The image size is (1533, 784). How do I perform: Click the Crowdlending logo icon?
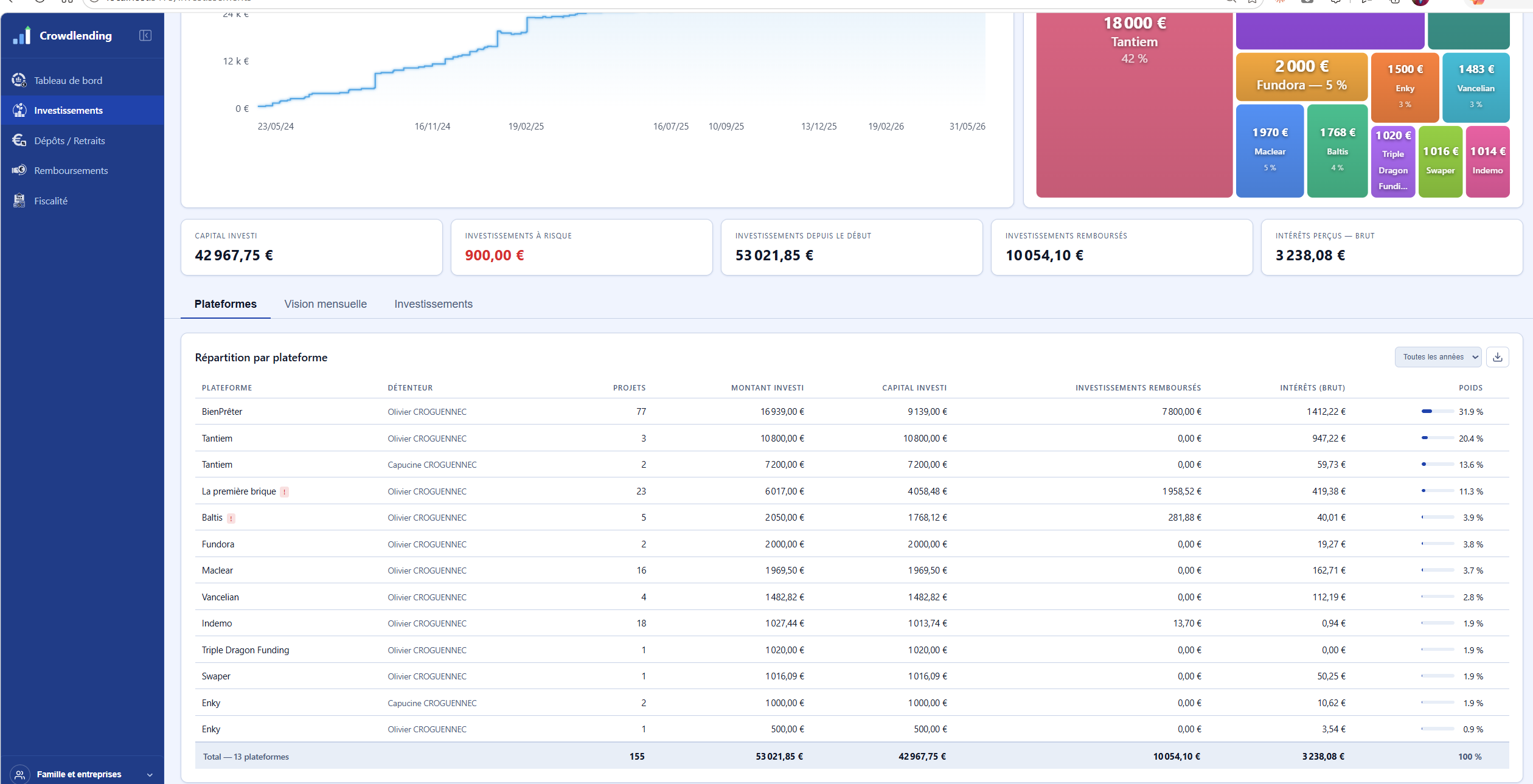pos(22,35)
